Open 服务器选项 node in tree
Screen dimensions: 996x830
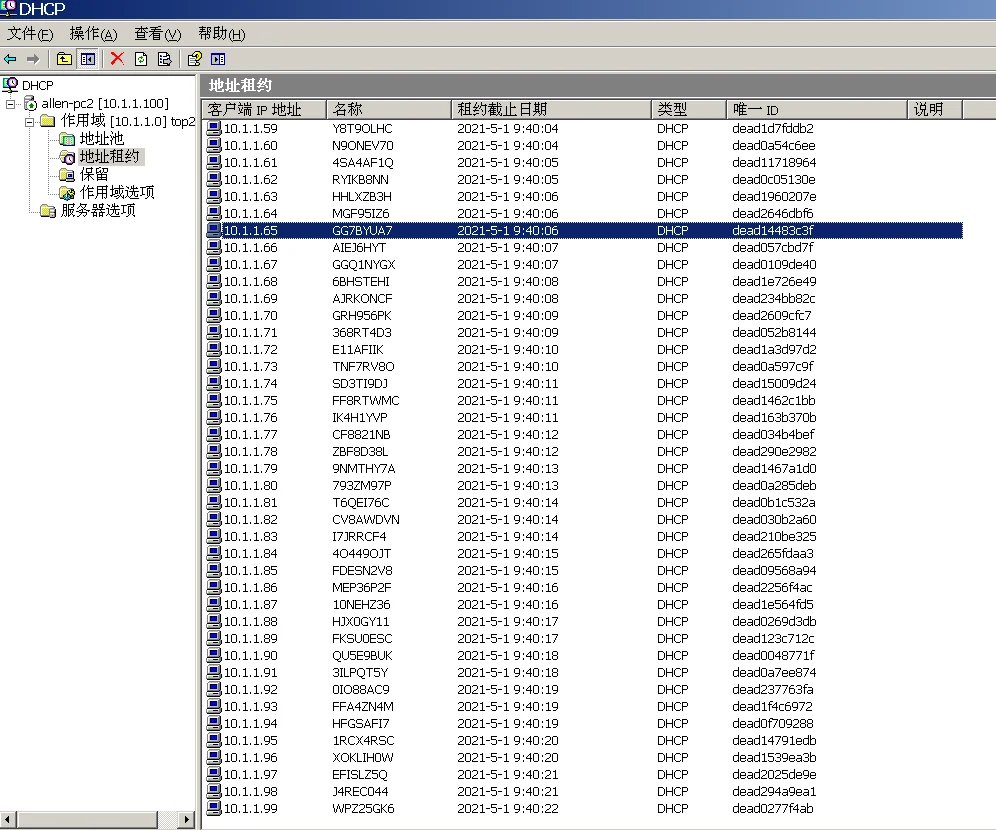pyautogui.click(x=98, y=210)
